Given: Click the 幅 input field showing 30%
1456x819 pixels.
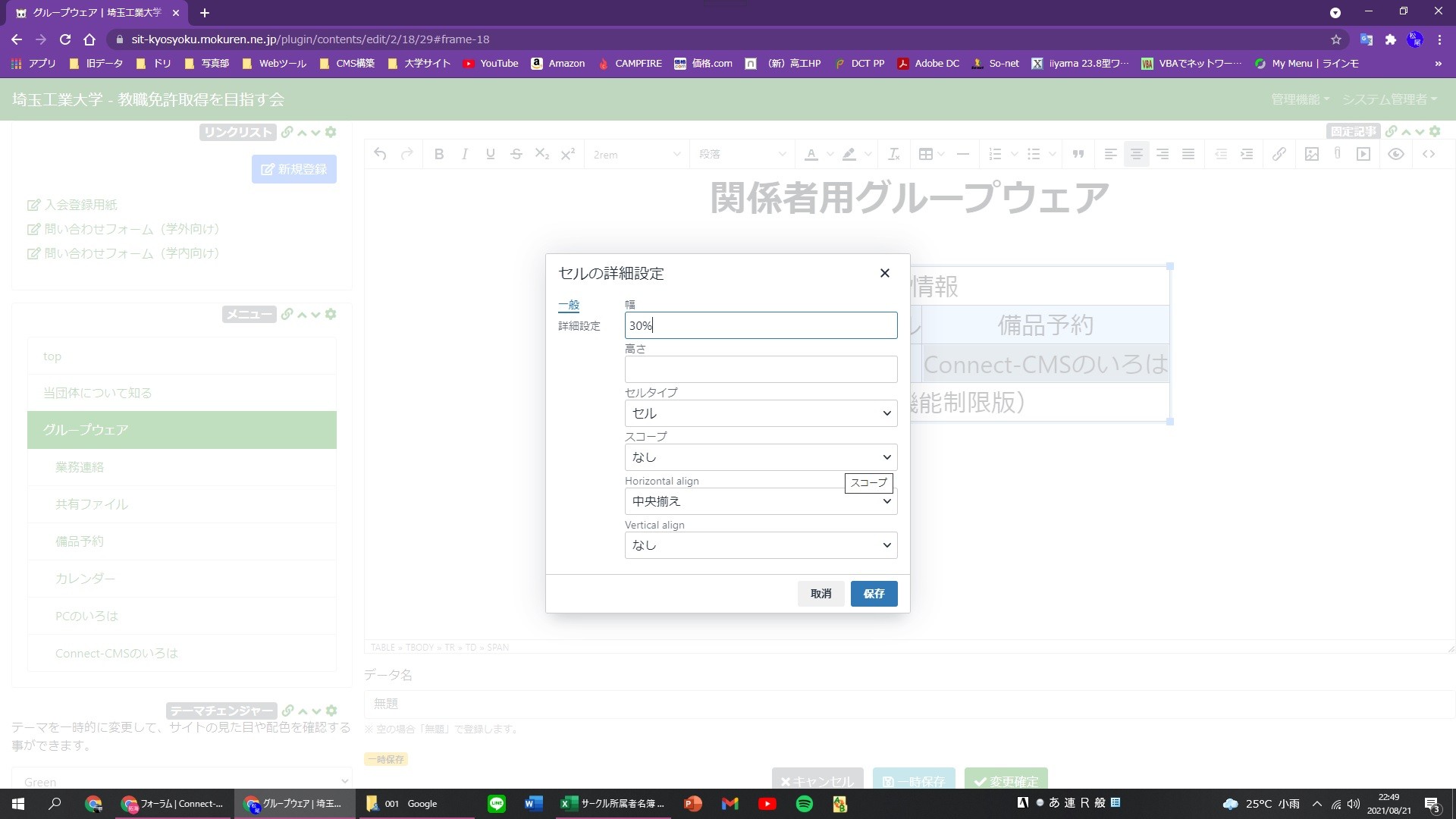Looking at the screenshot, I should click(760, 325).
